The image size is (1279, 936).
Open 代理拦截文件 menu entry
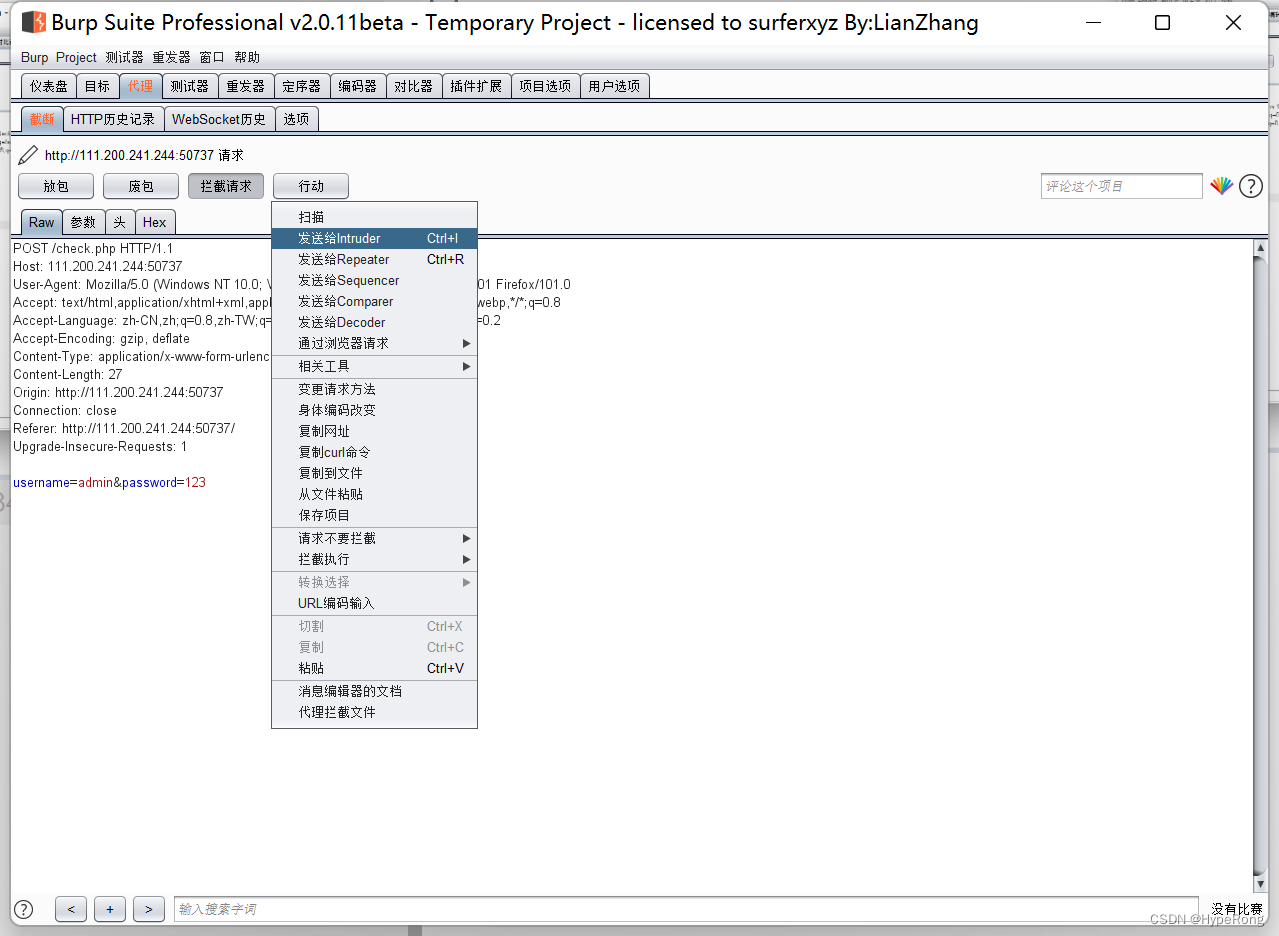374,712
